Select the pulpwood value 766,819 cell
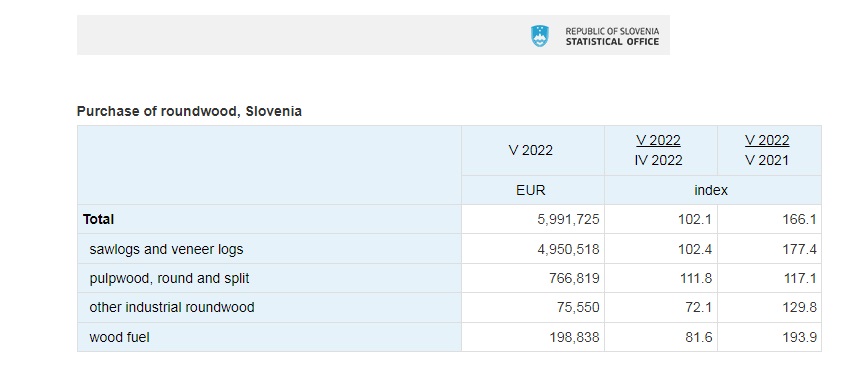842x371 pixels. pyautogui.click(x=533, y=278)
